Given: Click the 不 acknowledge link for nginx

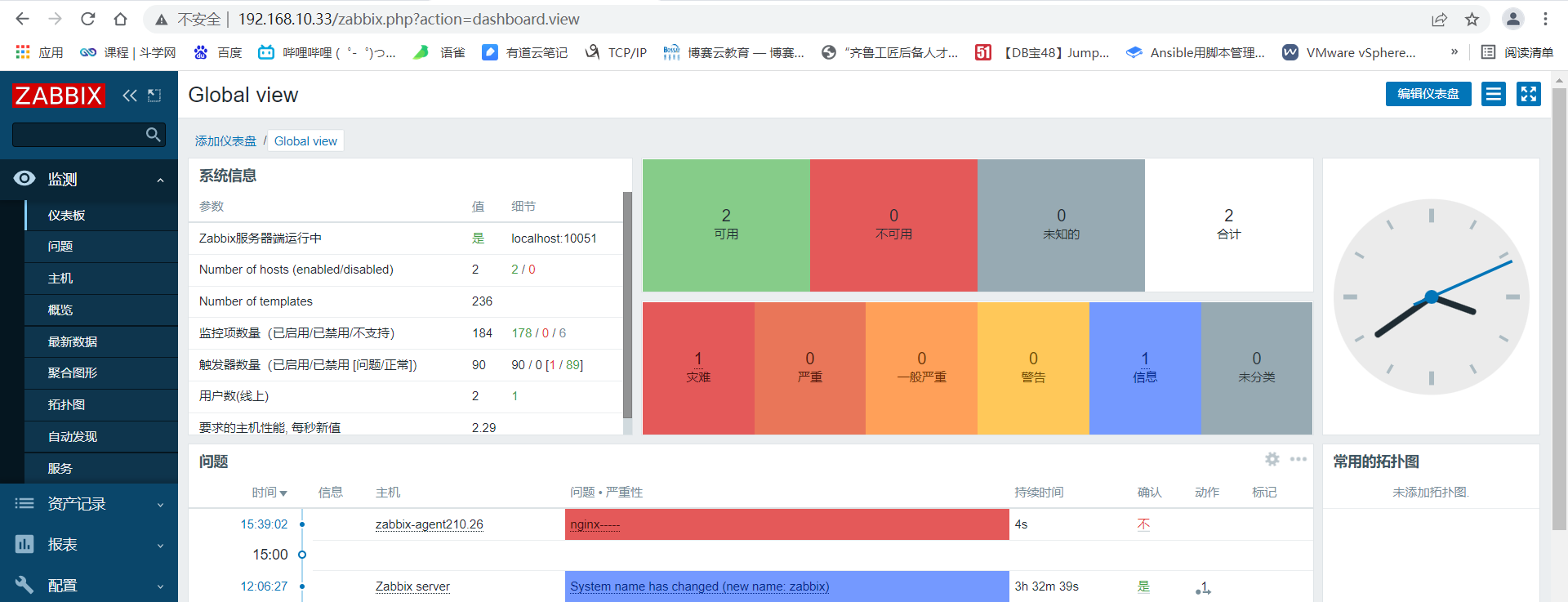Looking at the screenshot, I should click(x=1143, y=524).
